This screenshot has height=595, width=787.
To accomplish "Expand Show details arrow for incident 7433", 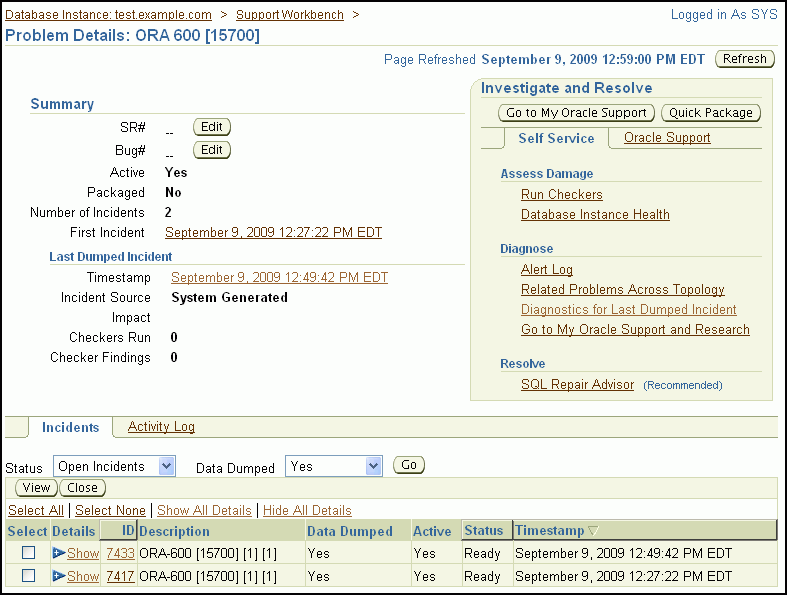I will tap(59, 553).
